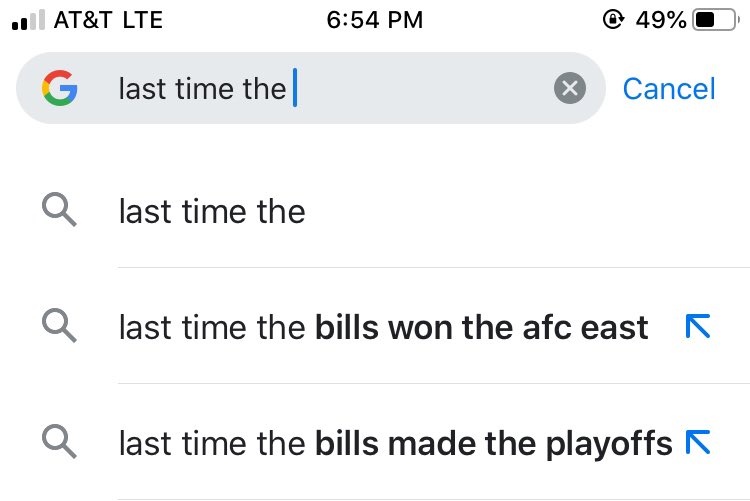Click magnifier icon beside 'playoffs' suggestion
Screen dimensions: 750x501
59,442
